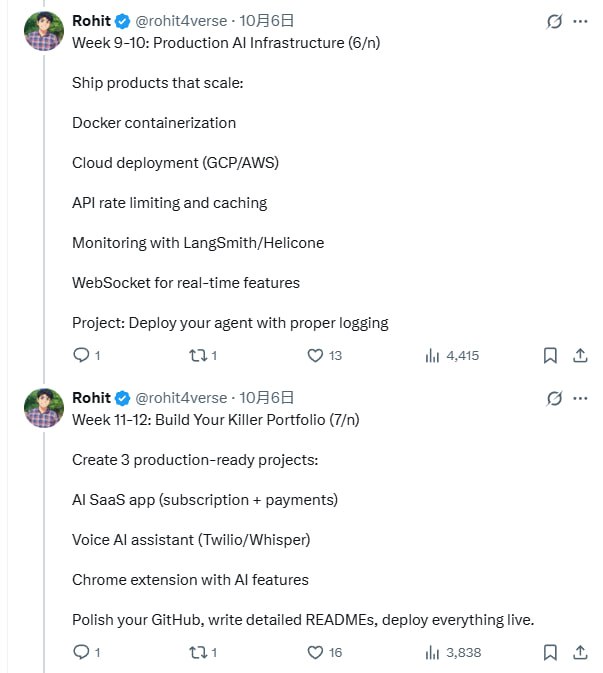Click Rohit's avatar on the second tweet
Screen dimensions: 603x673
(x=44, y=408)
